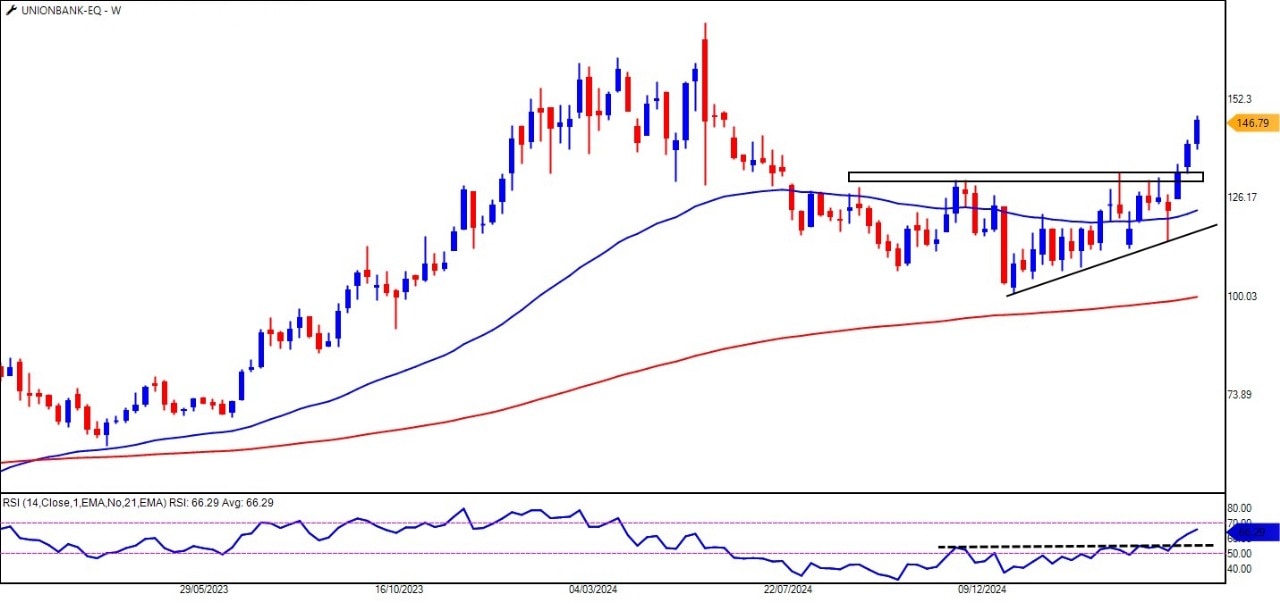Click the 09/12/2024 date label
This screenshot has width=1280, height=602.
tap(981, 590)
